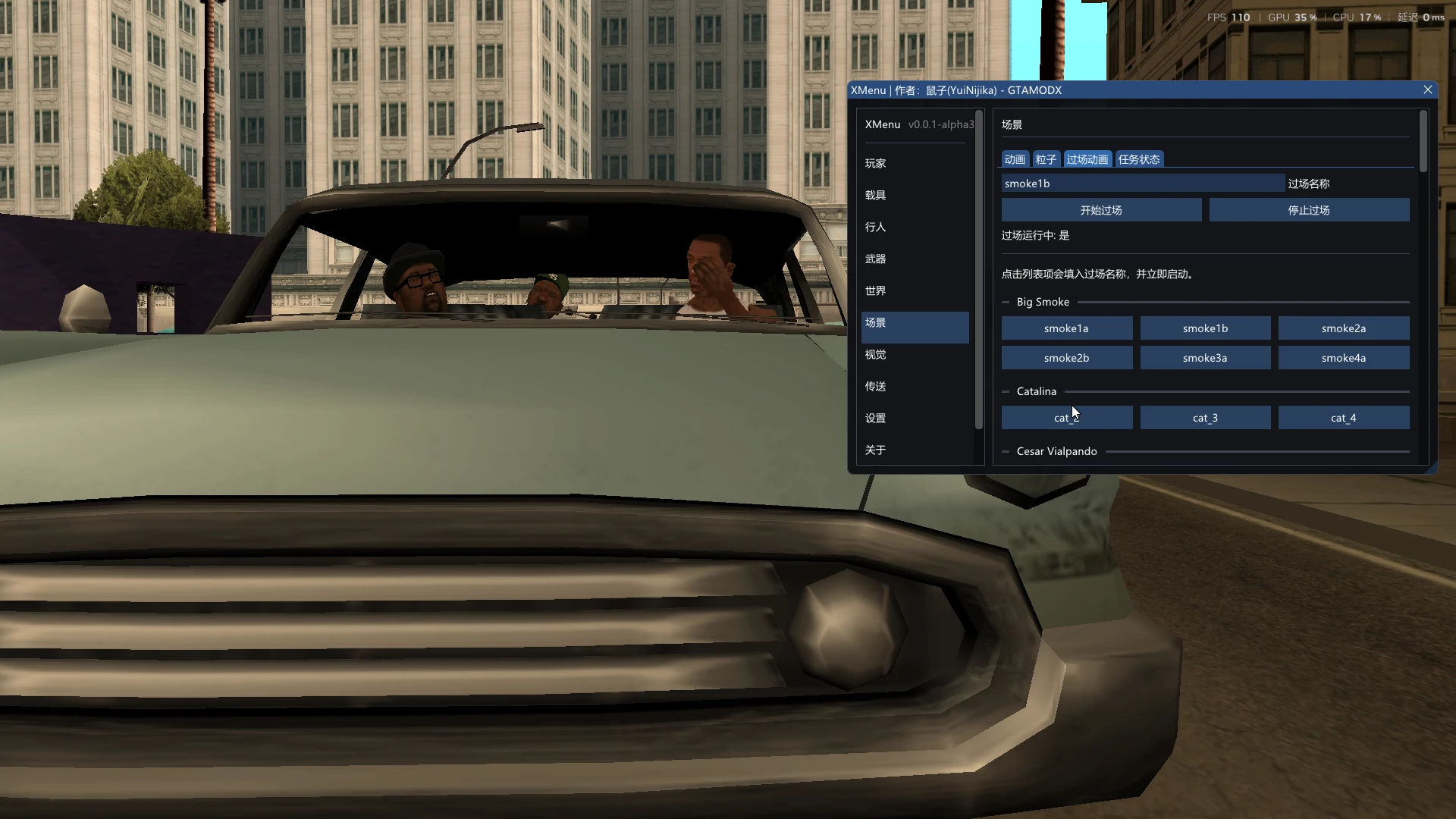This screenshot has height=819, width=1456.
Task: Switch to the 任务状态 tab
Action: pos(1139,159)
